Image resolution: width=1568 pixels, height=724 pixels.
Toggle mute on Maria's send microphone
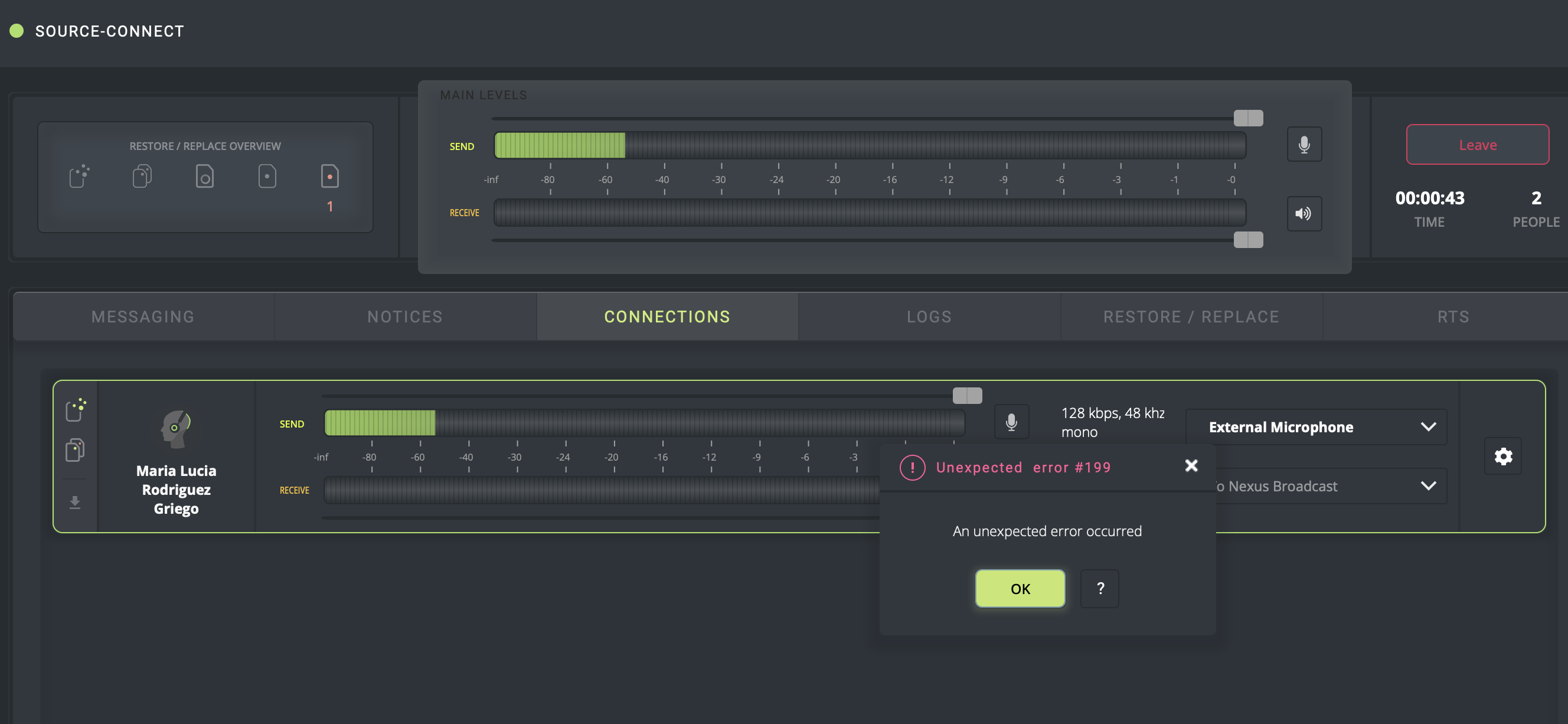[1011, 422]
